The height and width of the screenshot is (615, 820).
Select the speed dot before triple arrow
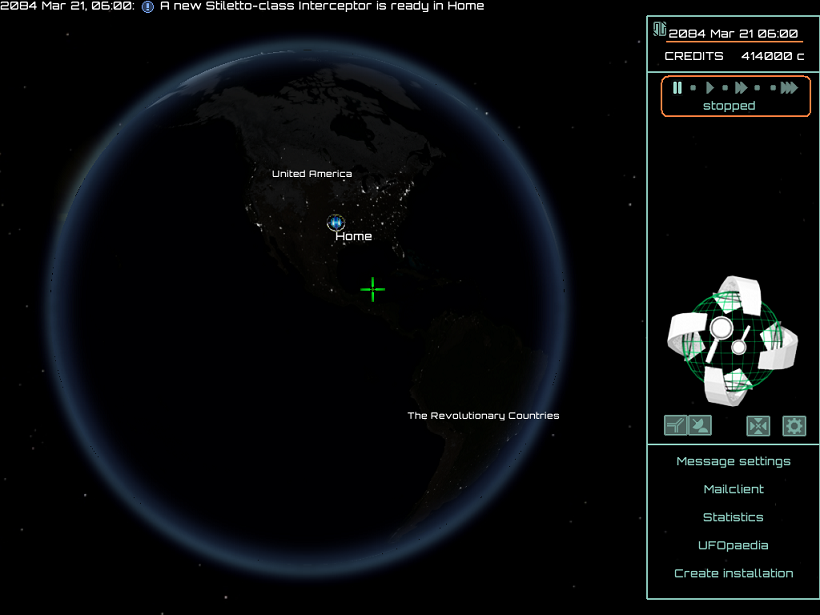click(x=773, y=88)
